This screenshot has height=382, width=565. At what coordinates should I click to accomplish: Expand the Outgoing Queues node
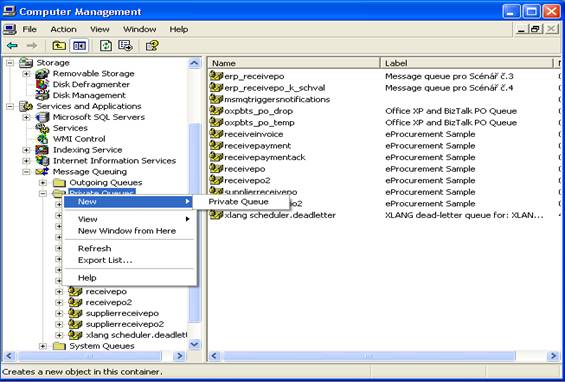43,182
